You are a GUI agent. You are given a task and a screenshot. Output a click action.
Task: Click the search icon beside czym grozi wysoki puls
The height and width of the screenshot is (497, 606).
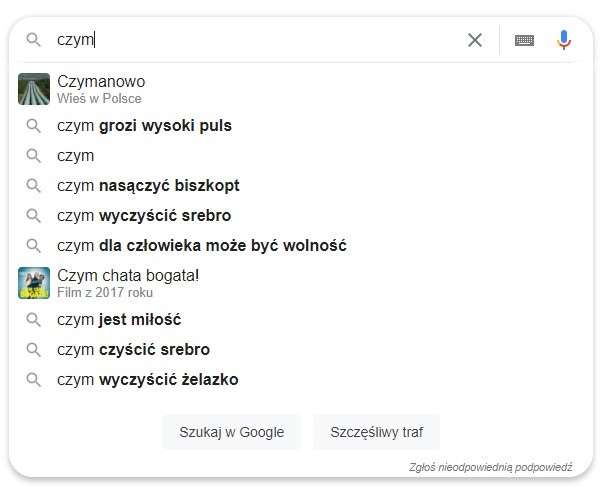[34, 126]
